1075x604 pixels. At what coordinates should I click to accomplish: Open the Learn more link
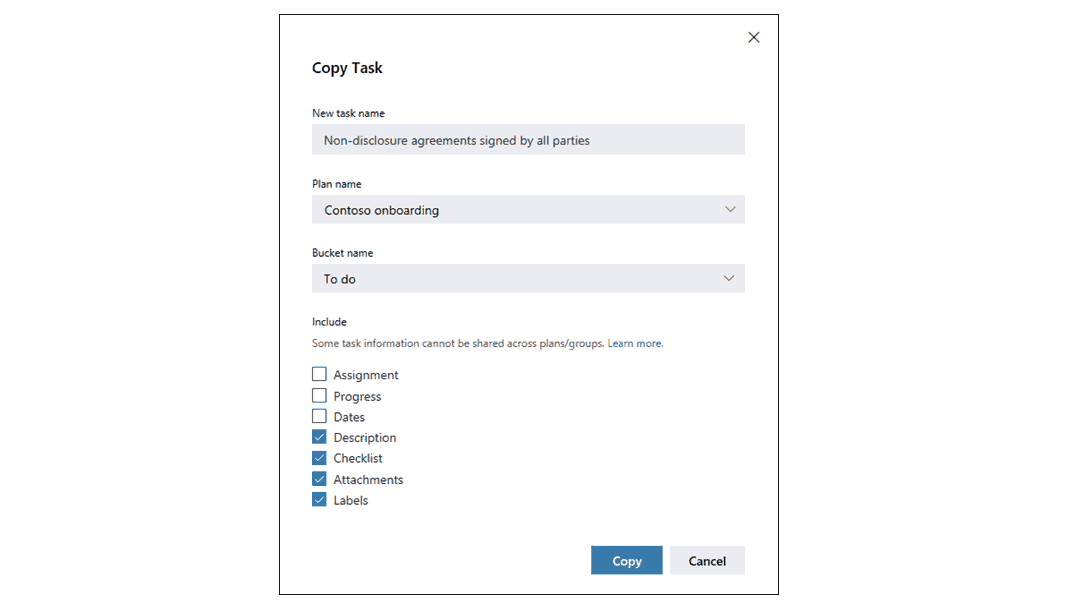click(x=635, y=343)
